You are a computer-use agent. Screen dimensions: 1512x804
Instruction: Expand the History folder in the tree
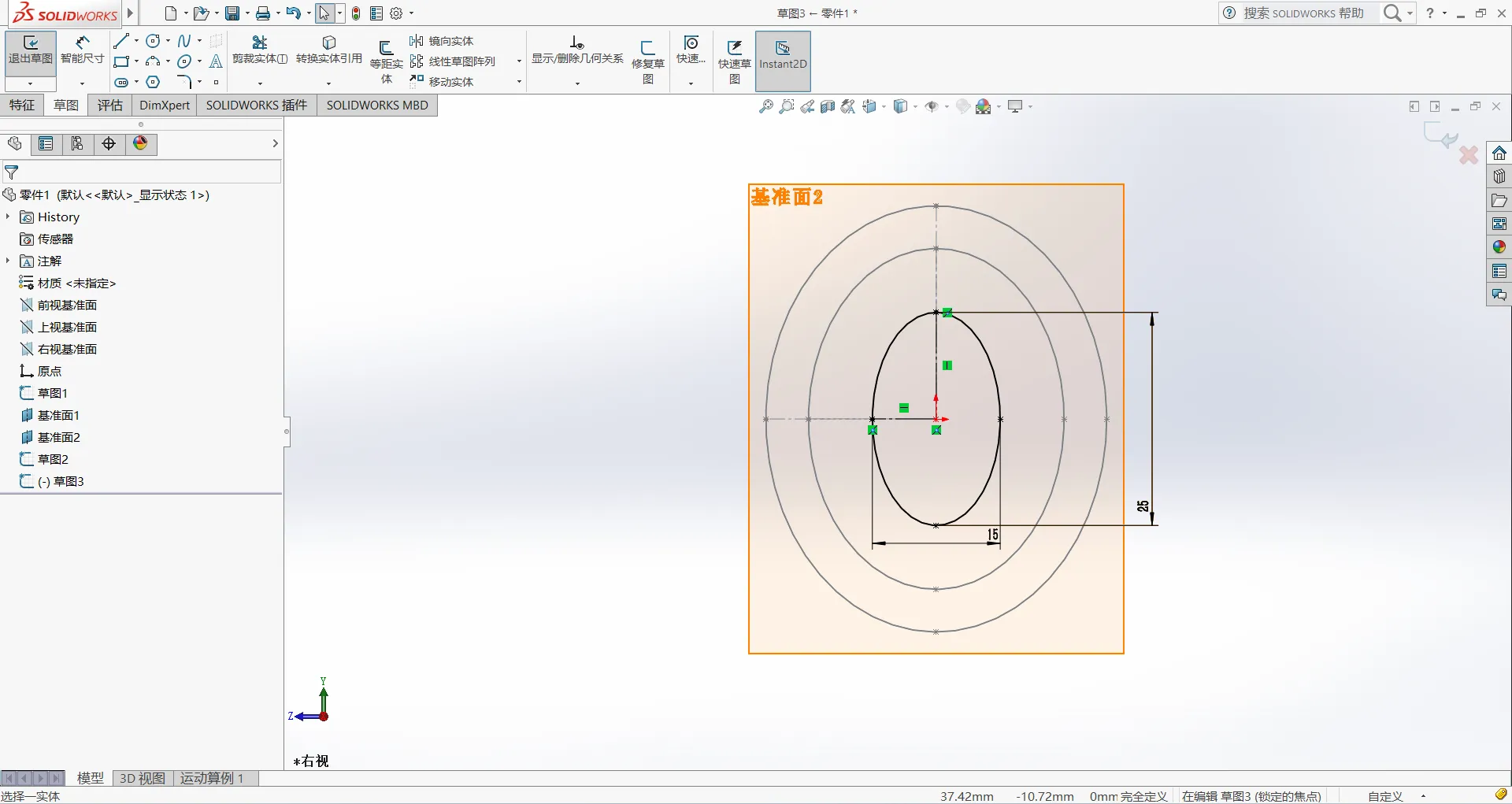click(x=8, y=217)
